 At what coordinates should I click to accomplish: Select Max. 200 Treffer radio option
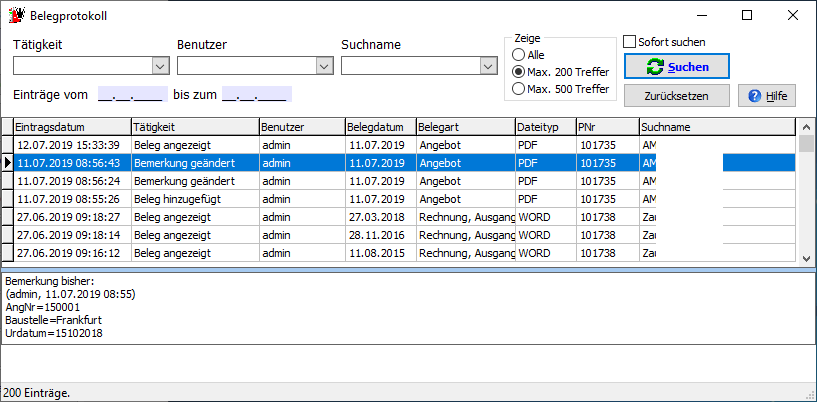pos(518,72)
